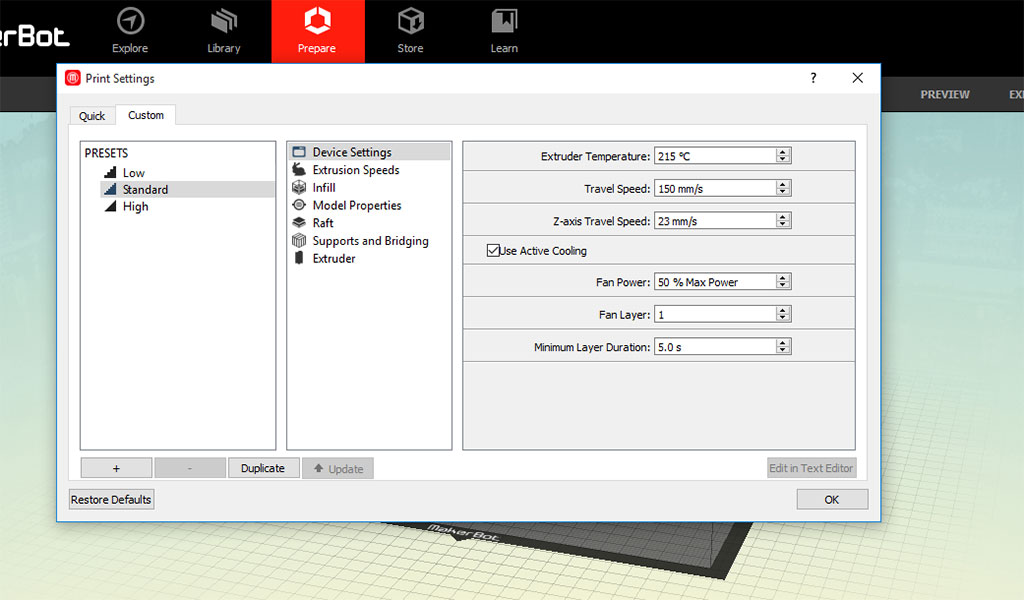Click the Device Settings monitor icon

(x=299, y=152)
